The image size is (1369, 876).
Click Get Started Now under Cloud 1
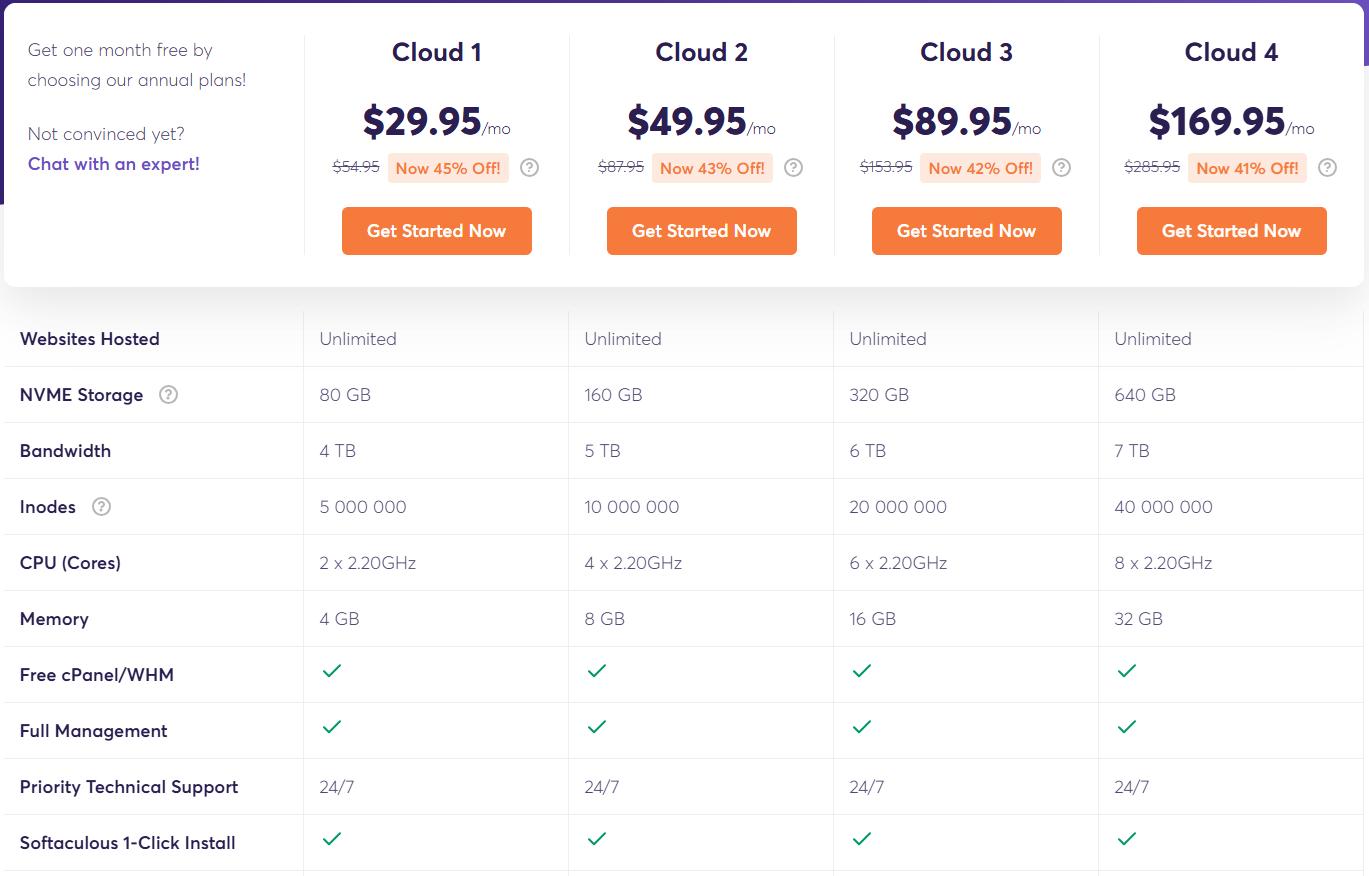[x=436, y=230]
